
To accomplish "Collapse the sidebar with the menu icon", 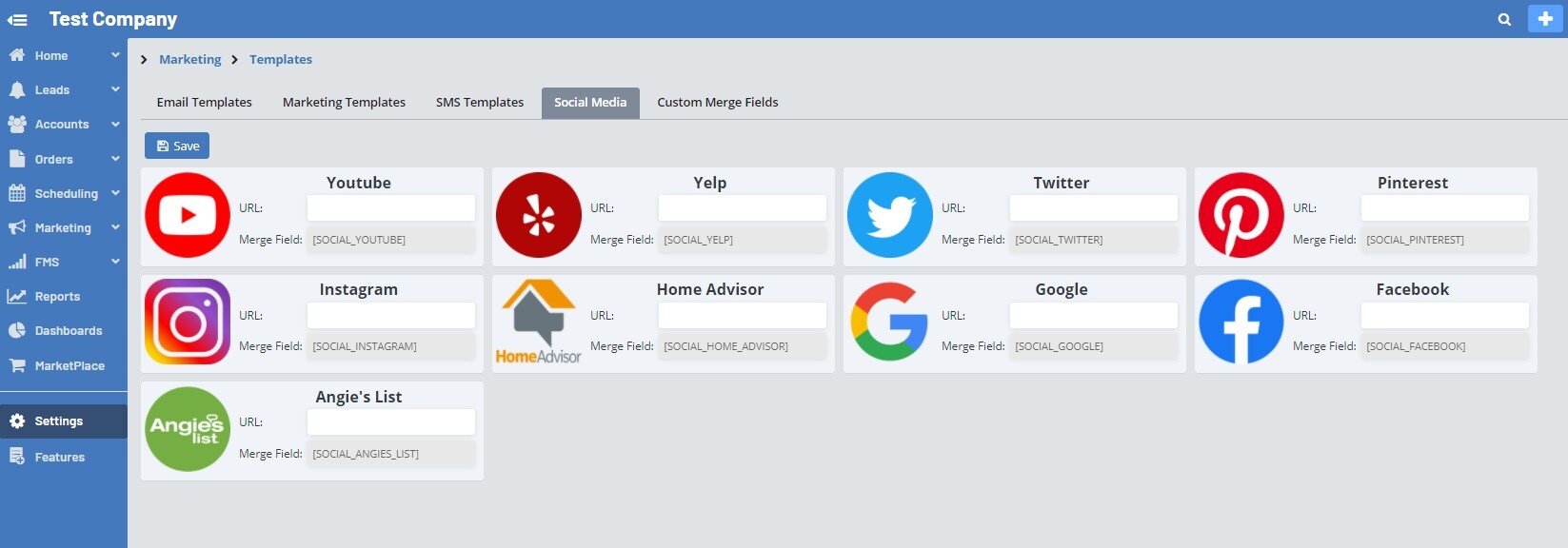I will pos(17,19).
